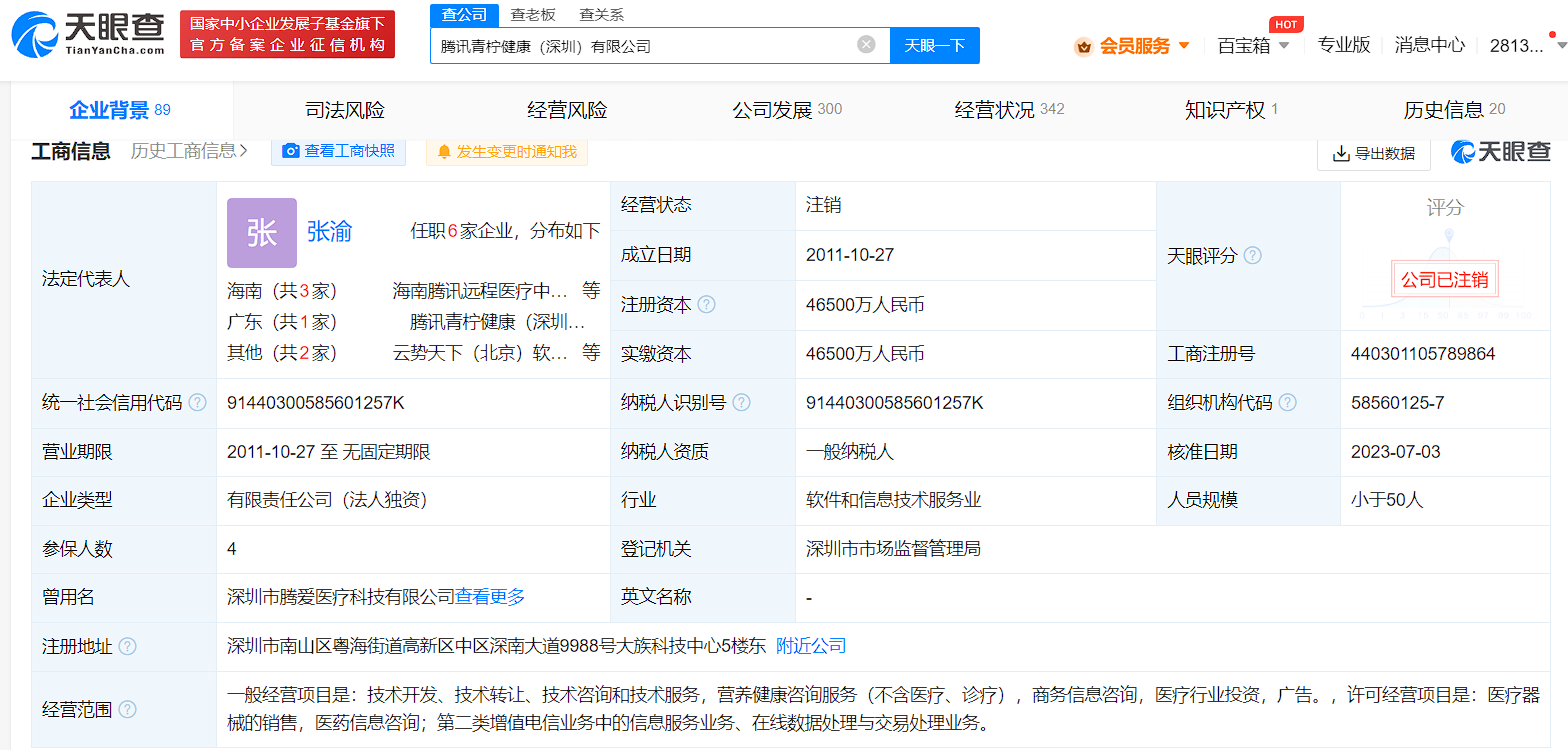The image size is (1568, 750).
Task: Click the company name search input field
Action: (x=660, y=45)
